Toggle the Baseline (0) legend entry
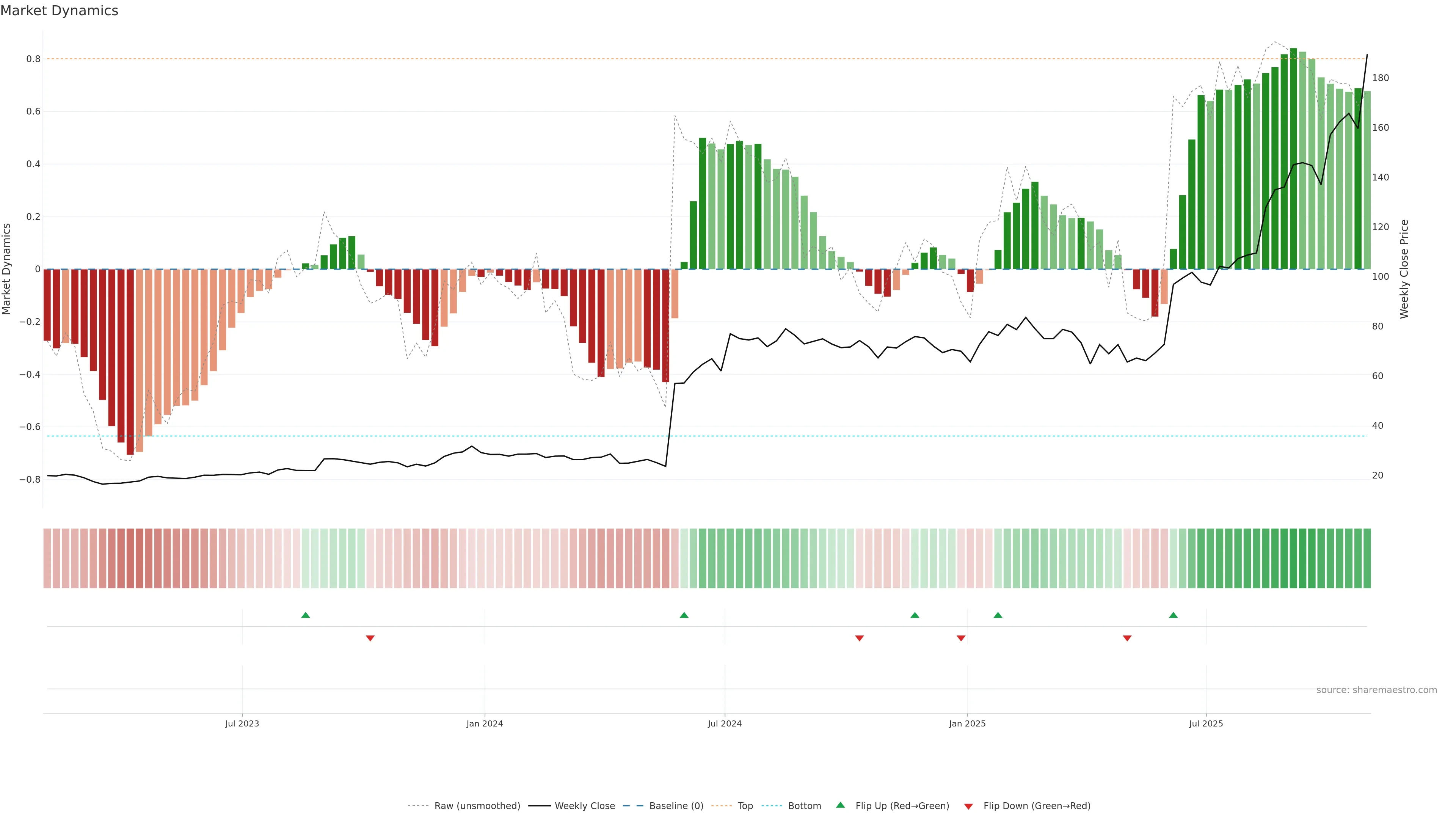Image resolution: width=1456 pixels, height=819 pixels. coord(676,806)
